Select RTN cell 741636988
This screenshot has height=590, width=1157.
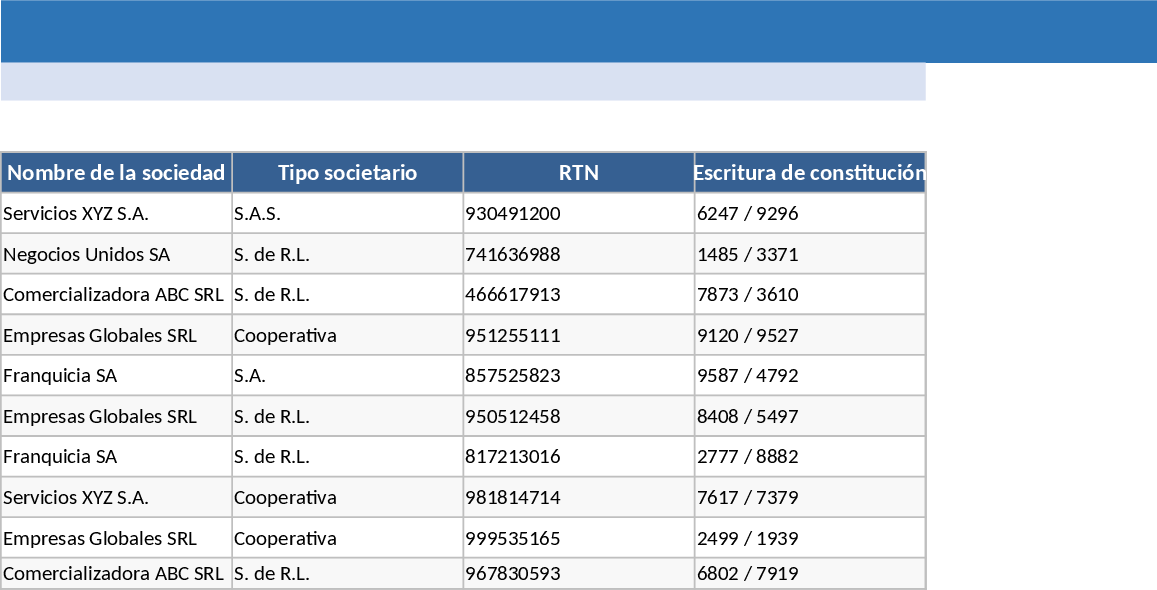point(578,254)
